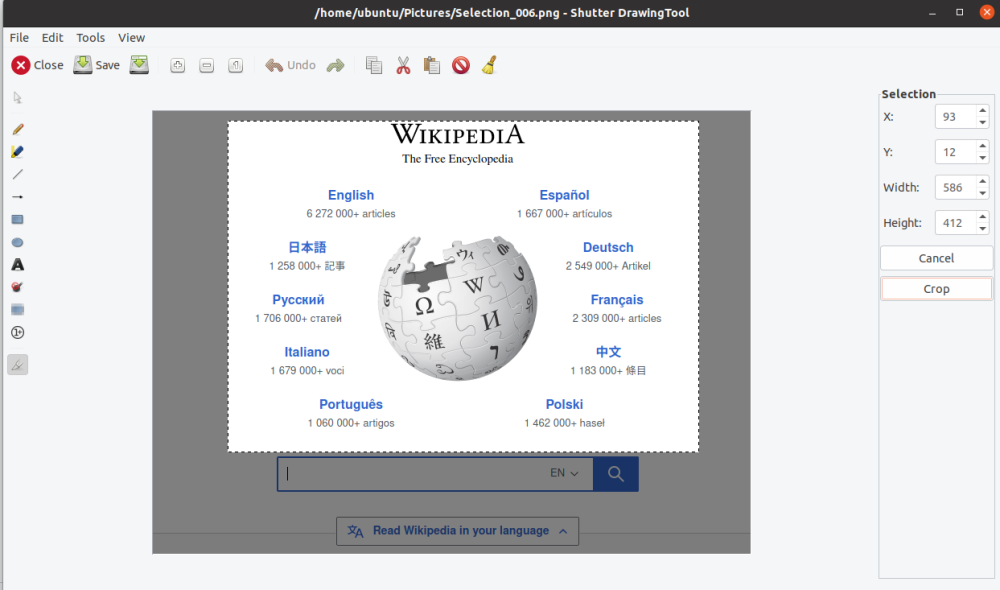The height and width of the screenshot is (590, 1000).
Task: Zoom in with the plus magnifier icon
Action: (x=177, y=65)
